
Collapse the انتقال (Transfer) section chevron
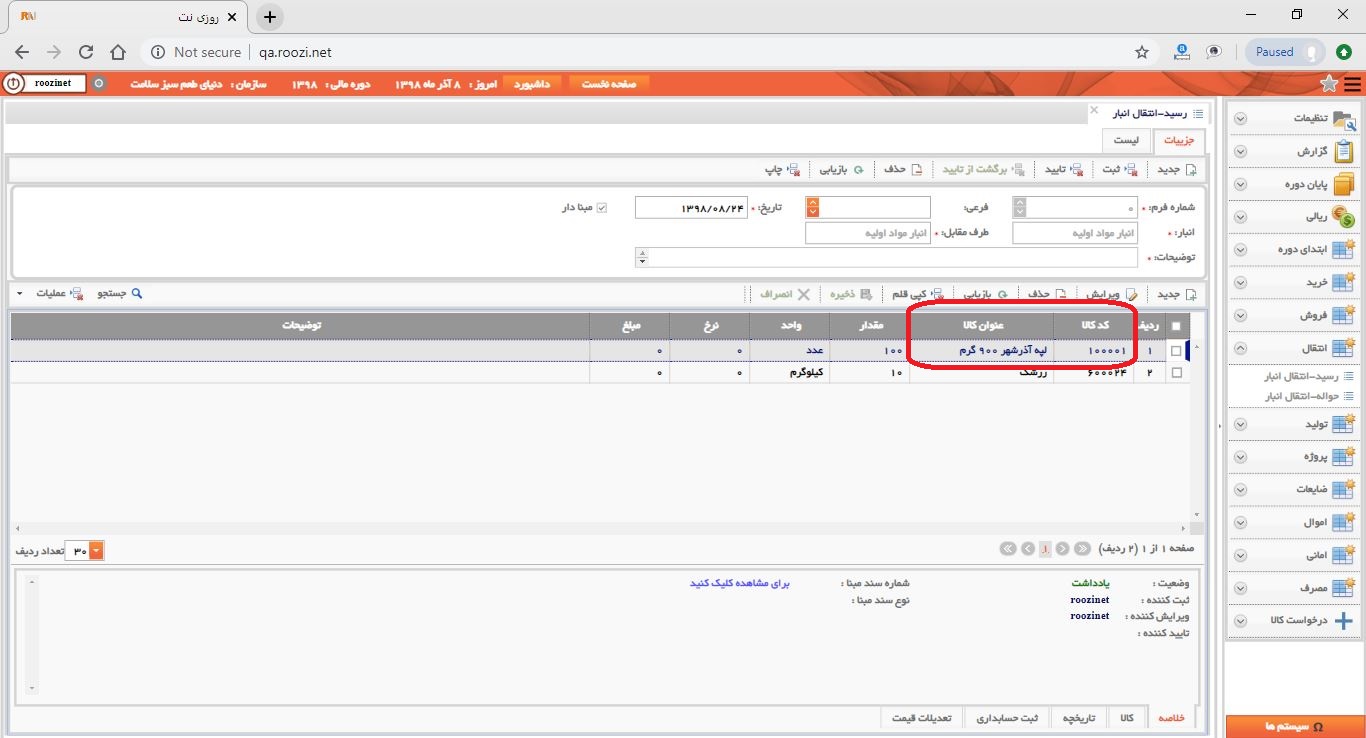[1240, 348]
